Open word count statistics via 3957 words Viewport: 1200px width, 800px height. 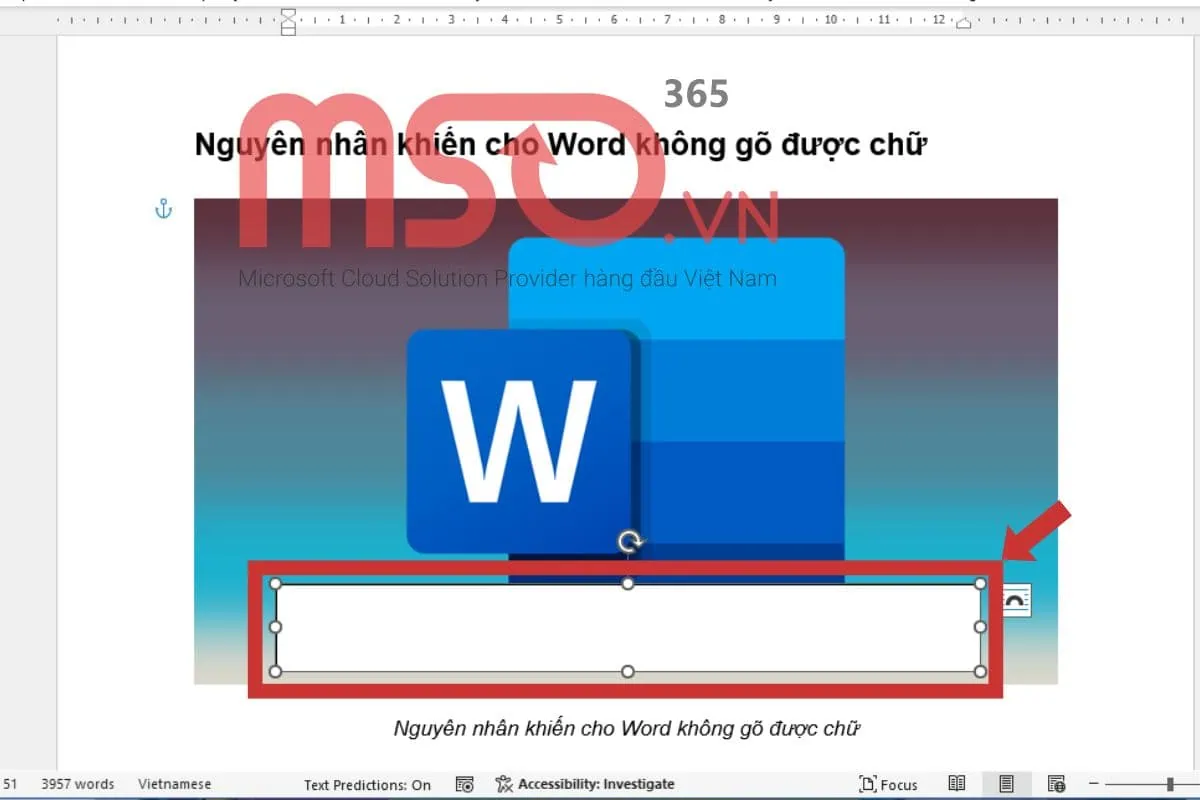tap(77, 784)
